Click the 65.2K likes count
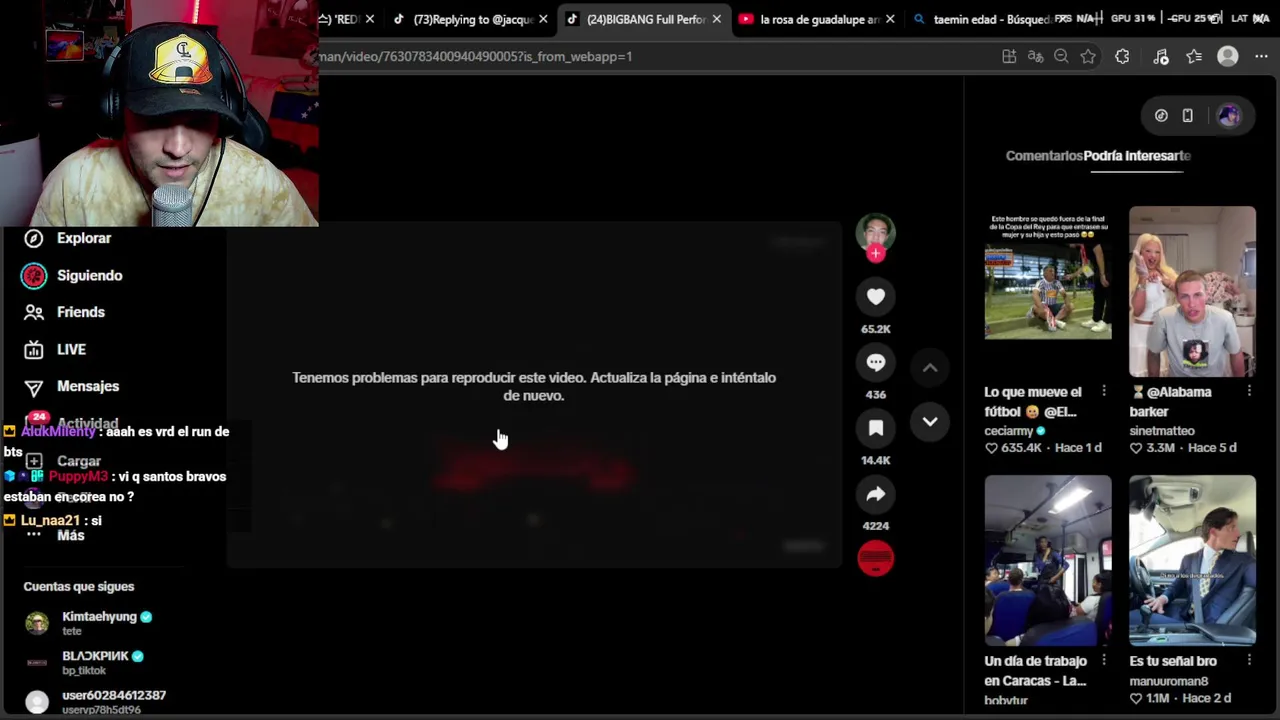This screenshot has width=1280, height=720. click(876, 329)
